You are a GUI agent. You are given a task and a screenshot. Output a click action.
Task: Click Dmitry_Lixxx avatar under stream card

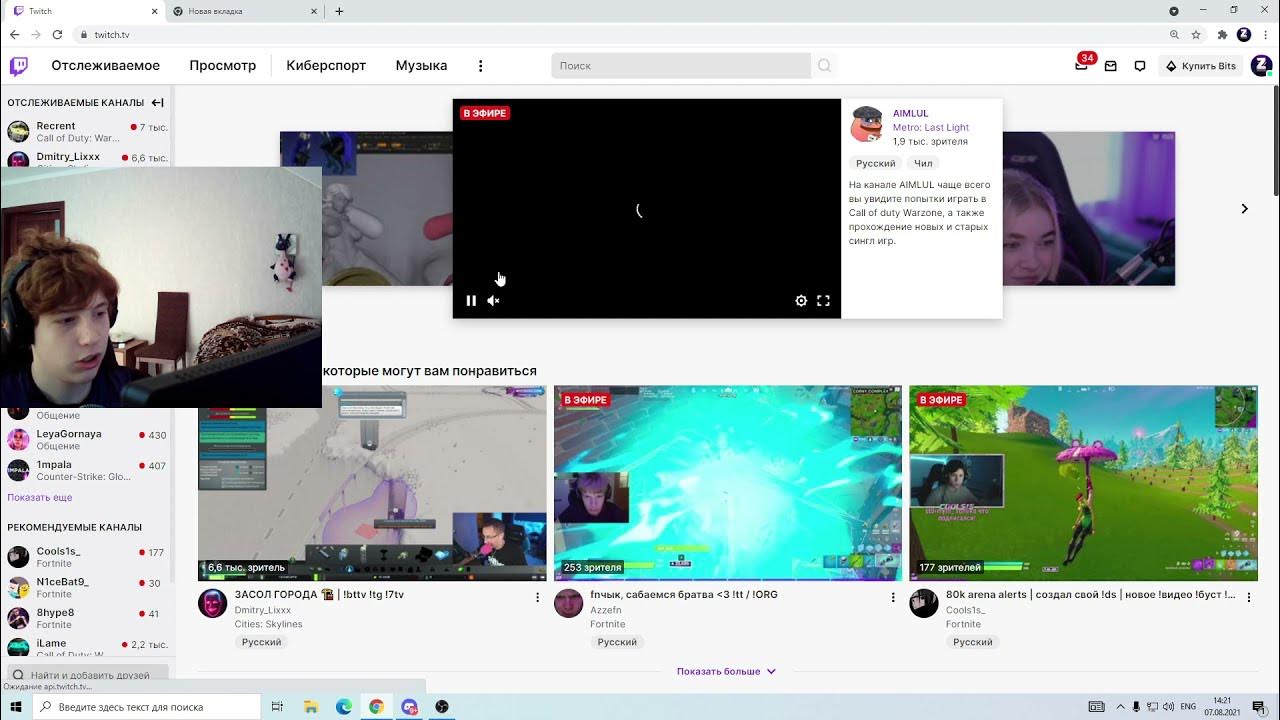(212, 603)
